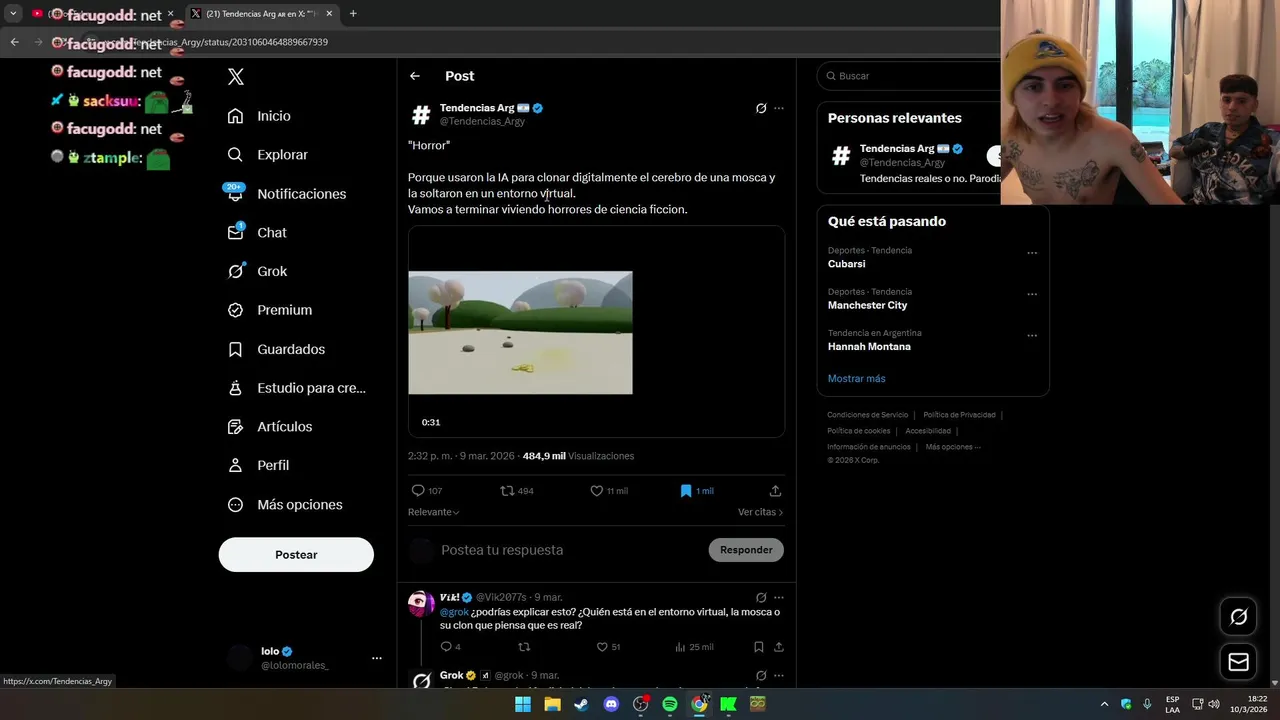Share the main post
The image size is (1280, 720).
[x=775, y=491]
